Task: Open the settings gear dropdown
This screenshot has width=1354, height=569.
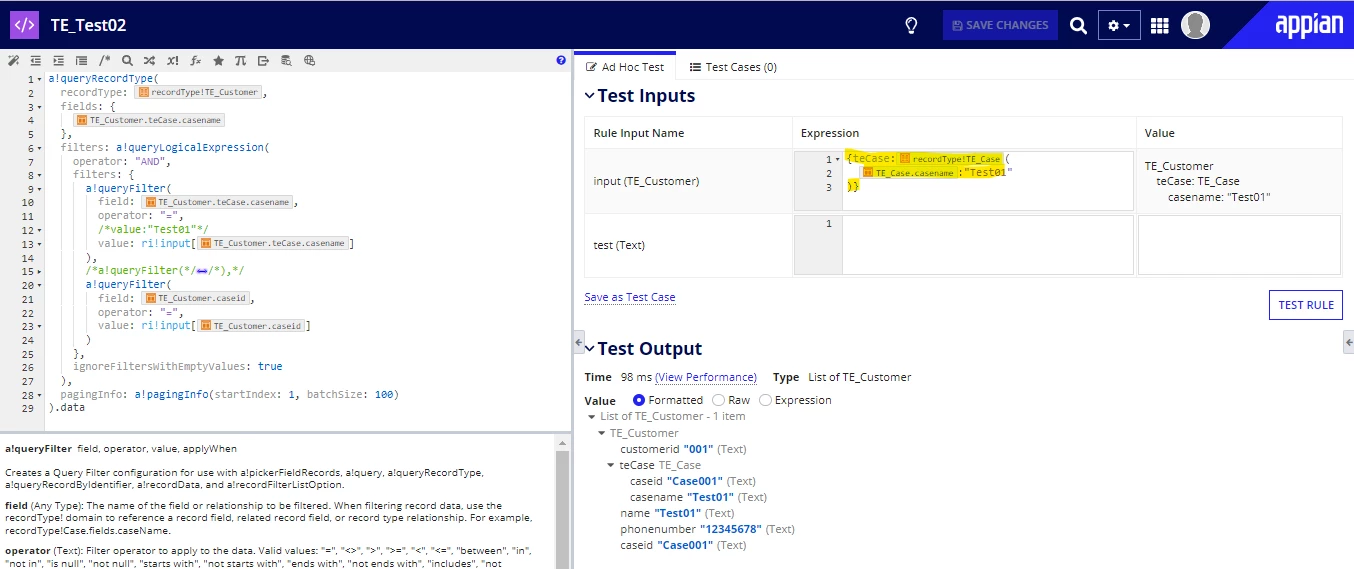Action: tap(1120, 25)
